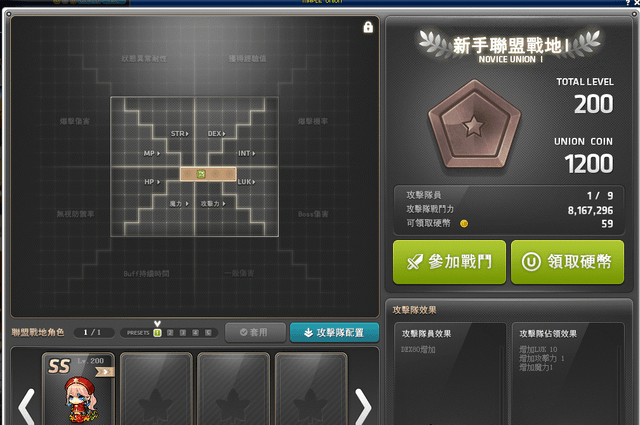
Task: Click the STR region label
Action: [x=180, y=134]
